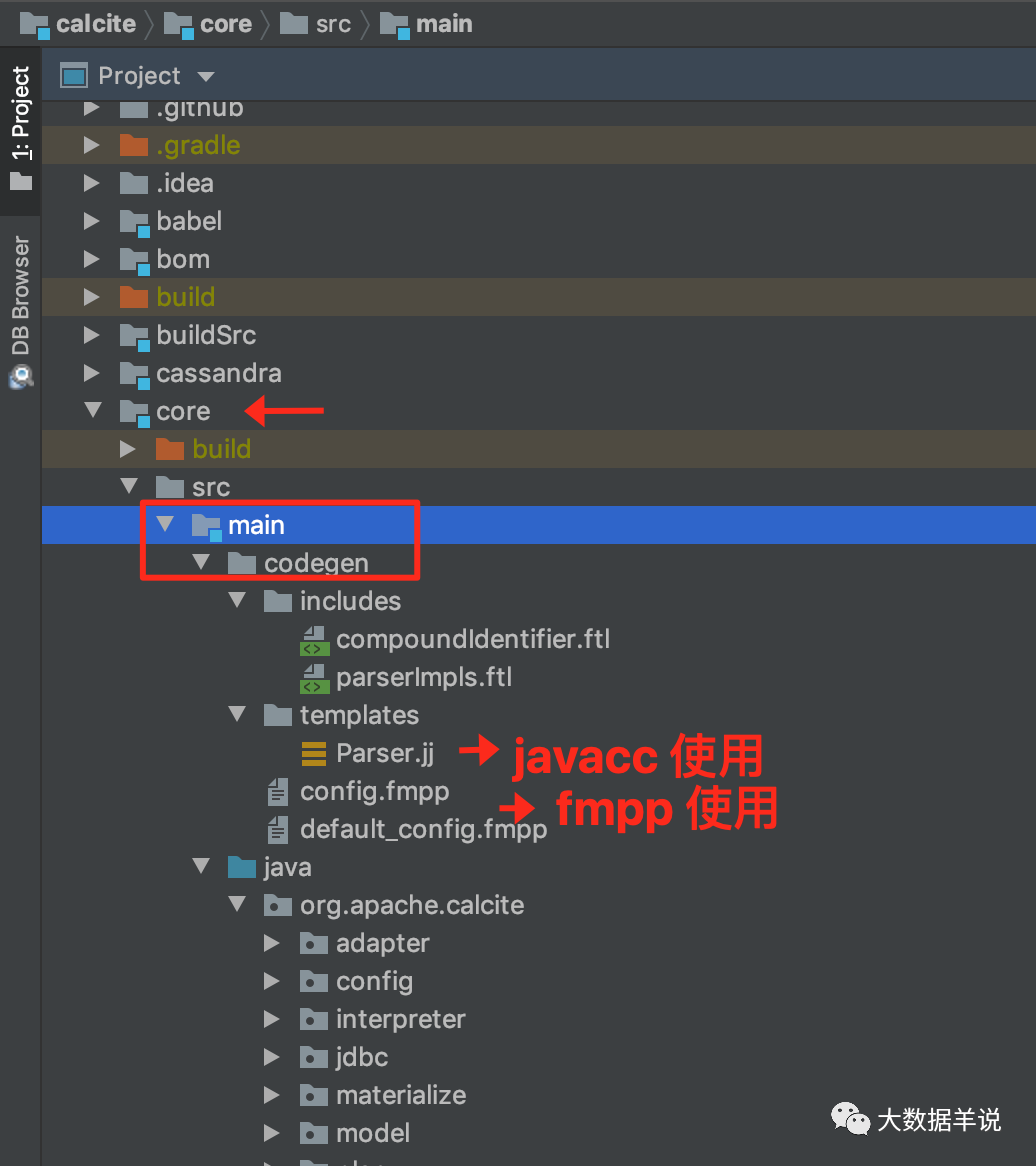Select the .idea folder icon
The image size is (1036, 1166).
point(134,183)
